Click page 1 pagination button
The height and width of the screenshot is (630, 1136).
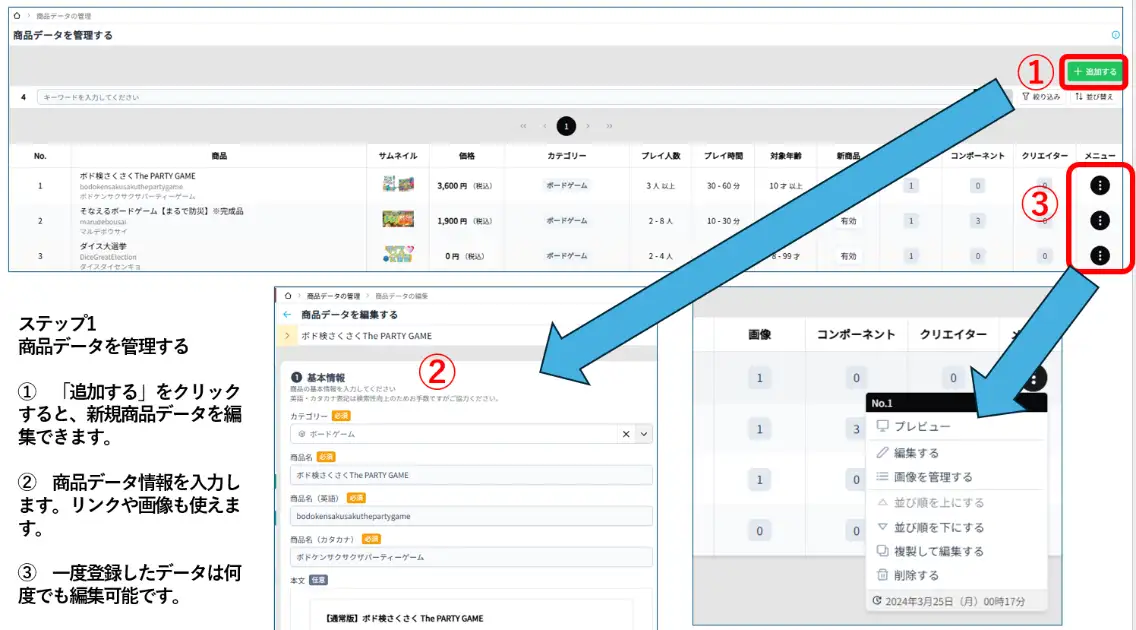566,126
